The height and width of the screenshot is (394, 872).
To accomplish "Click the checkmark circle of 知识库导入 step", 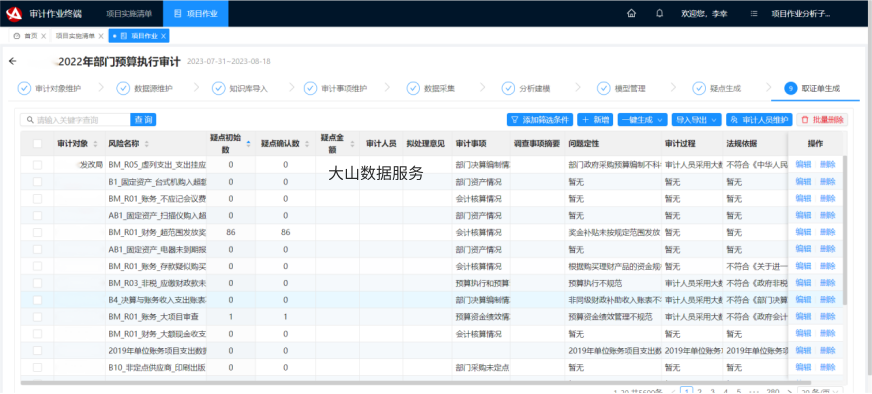I will (219, 88).
